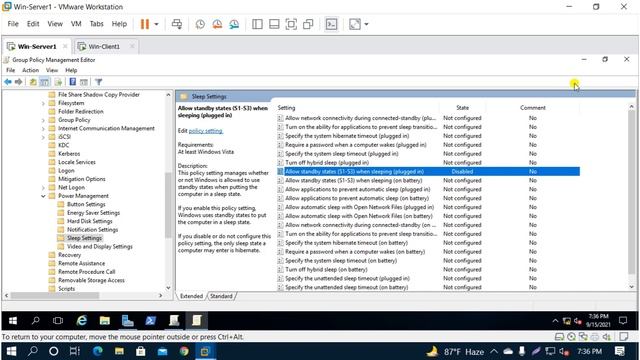Sort list by the State column header
640x360 pixels.
462,108
